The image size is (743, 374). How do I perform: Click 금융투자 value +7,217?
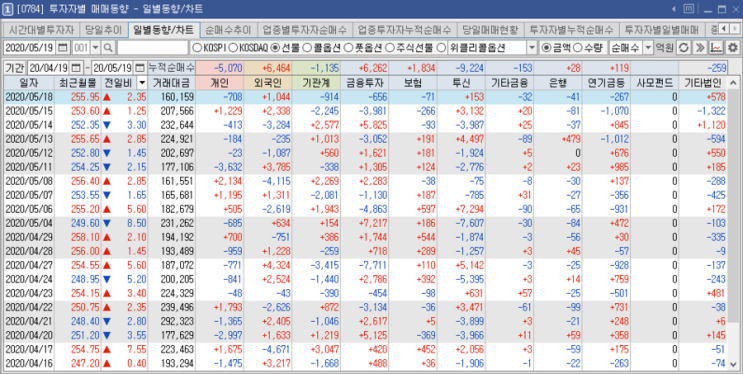point(372,223)
